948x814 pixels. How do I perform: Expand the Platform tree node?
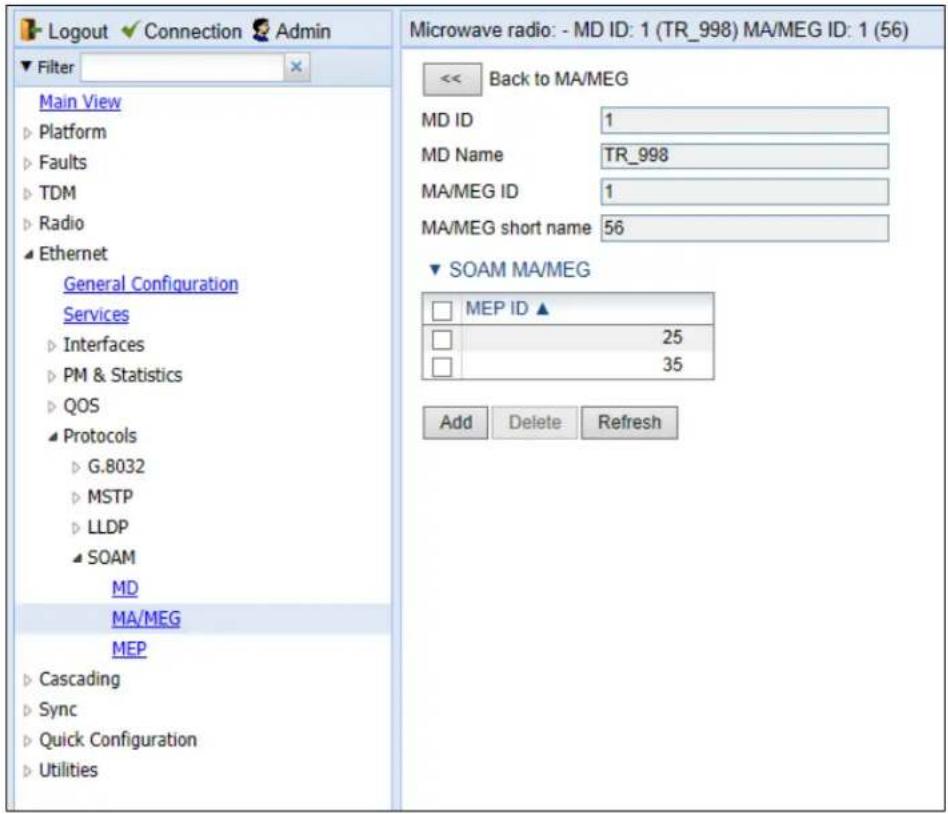[x=27, y=133]
